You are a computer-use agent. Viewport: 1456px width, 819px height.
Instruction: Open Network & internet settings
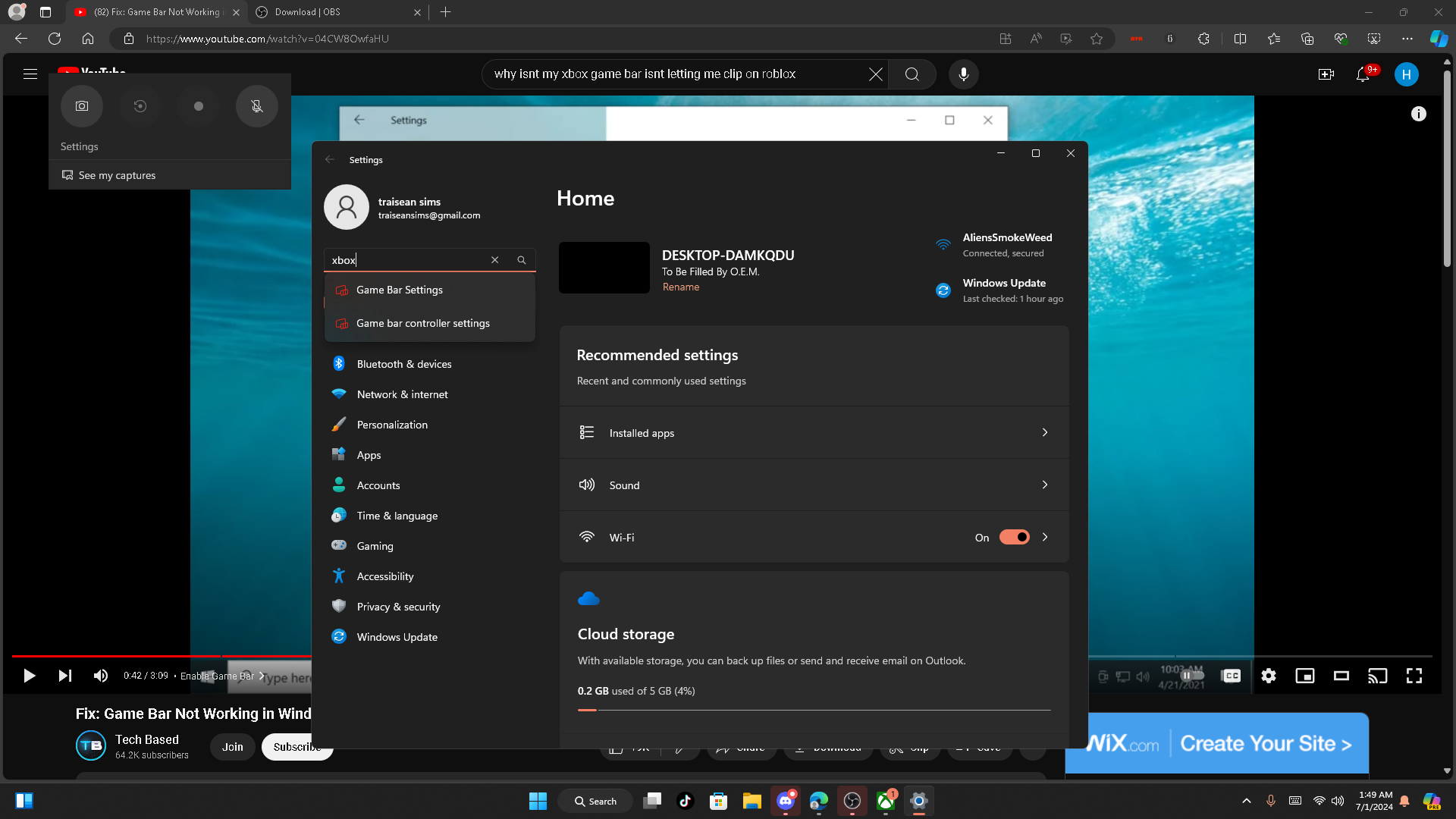tap(430, 394)
